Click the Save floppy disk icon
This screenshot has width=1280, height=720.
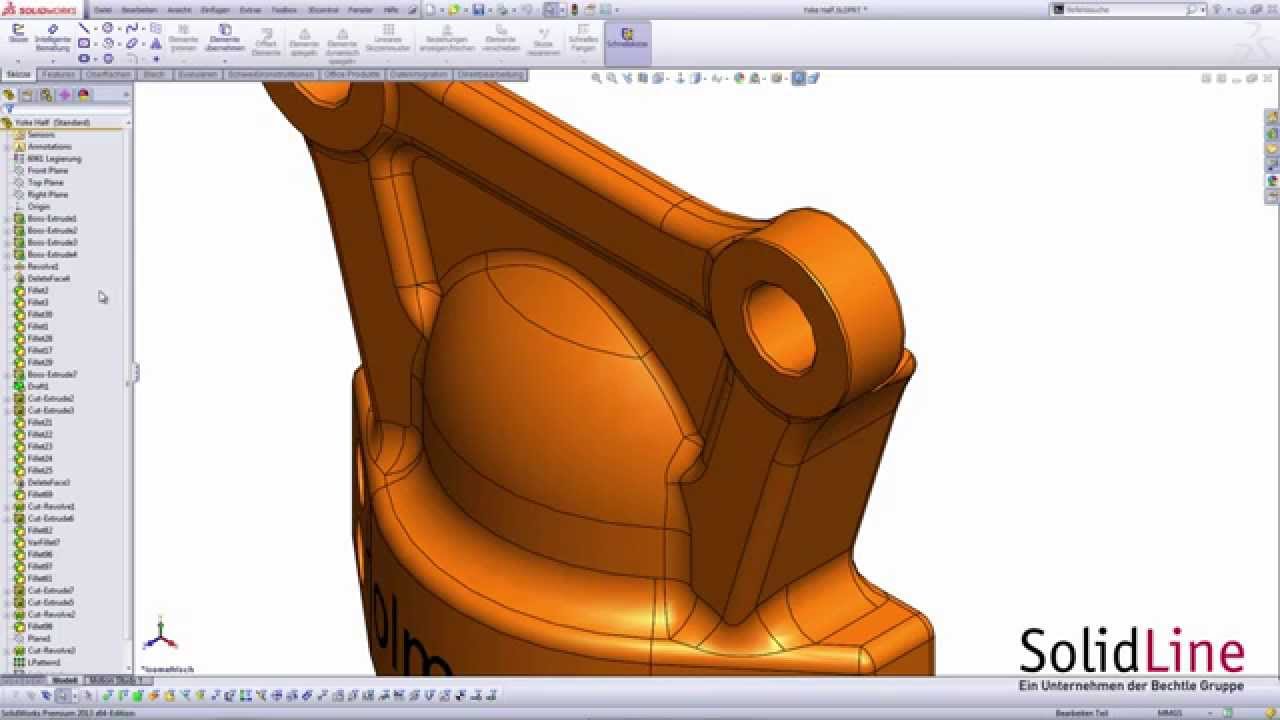[x=478, y=10]
